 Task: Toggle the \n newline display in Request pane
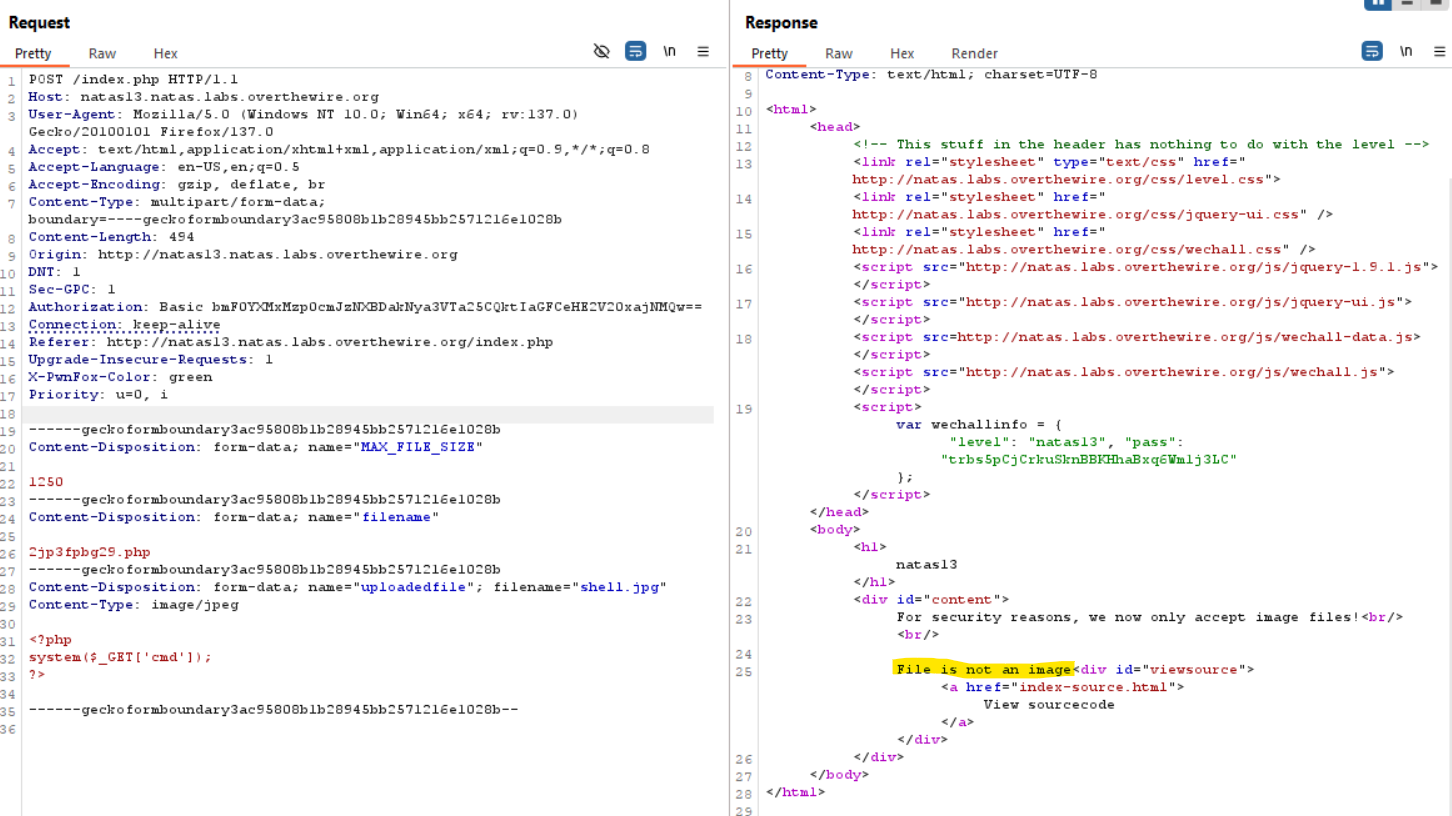[x=669, y=52]
